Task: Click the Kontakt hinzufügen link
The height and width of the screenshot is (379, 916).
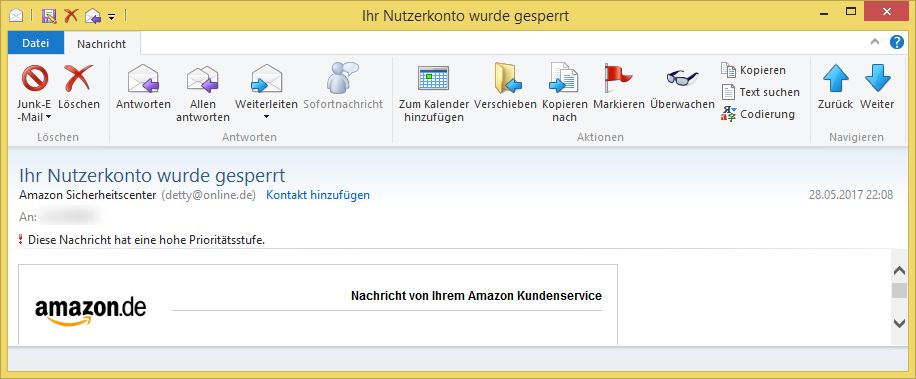Action: tap(318, 195)
